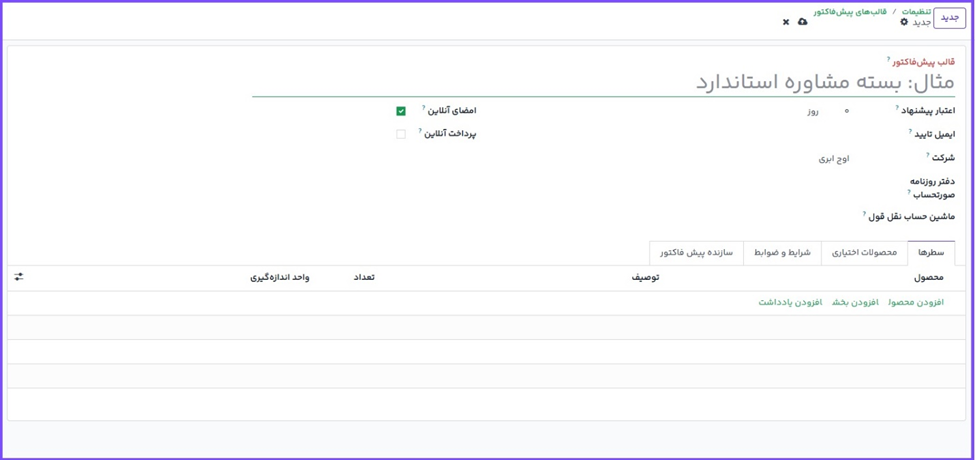This screenshot has width=975, height=460.
Task: Uncheck the امضای آنلاین checkbox
Action: 401,111
